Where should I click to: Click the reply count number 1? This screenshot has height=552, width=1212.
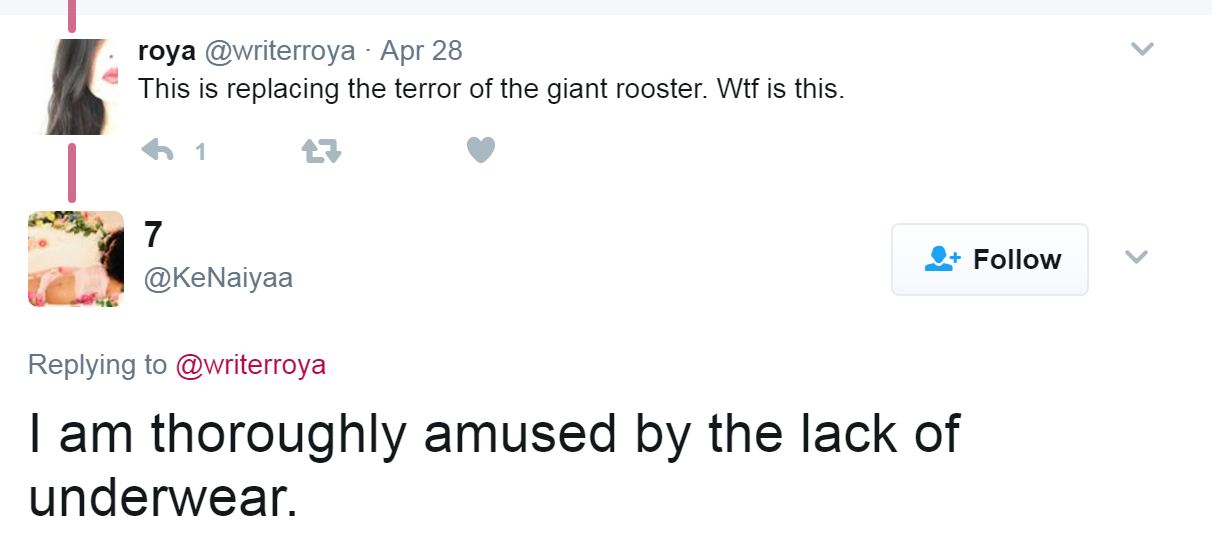tap(200, 152)
